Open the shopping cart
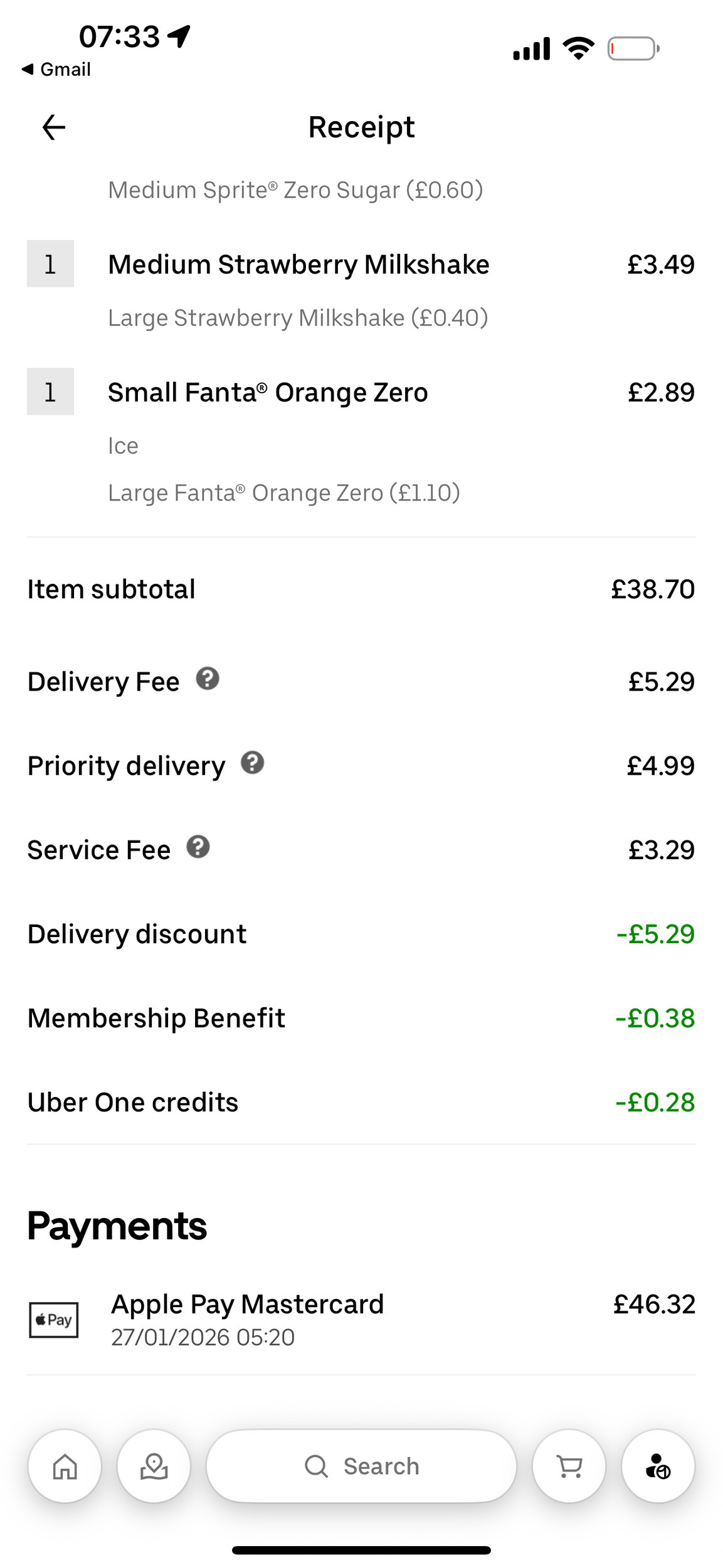Screen dimensions: 723x1568 [569, 1466]
